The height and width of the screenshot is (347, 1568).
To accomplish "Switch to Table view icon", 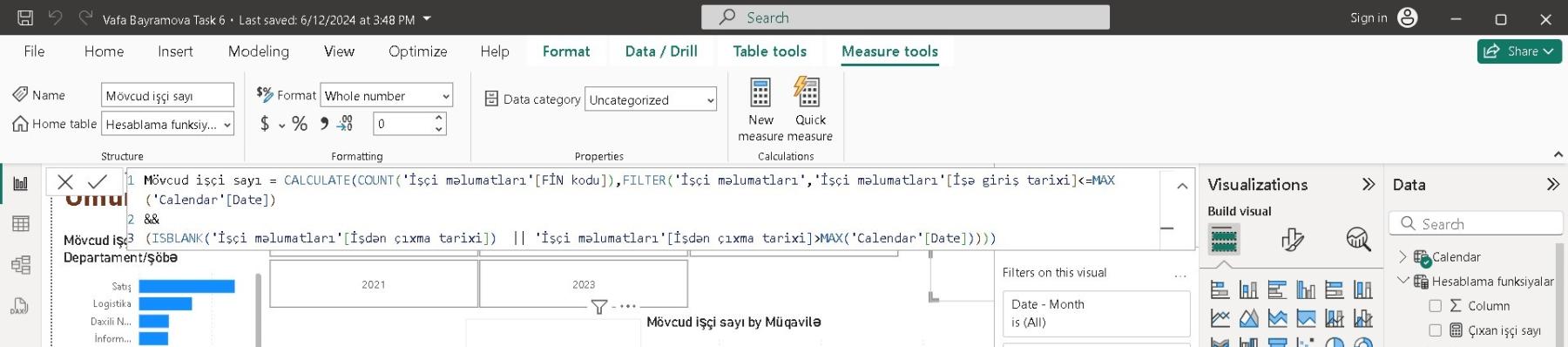I will [x=21, y=224].
